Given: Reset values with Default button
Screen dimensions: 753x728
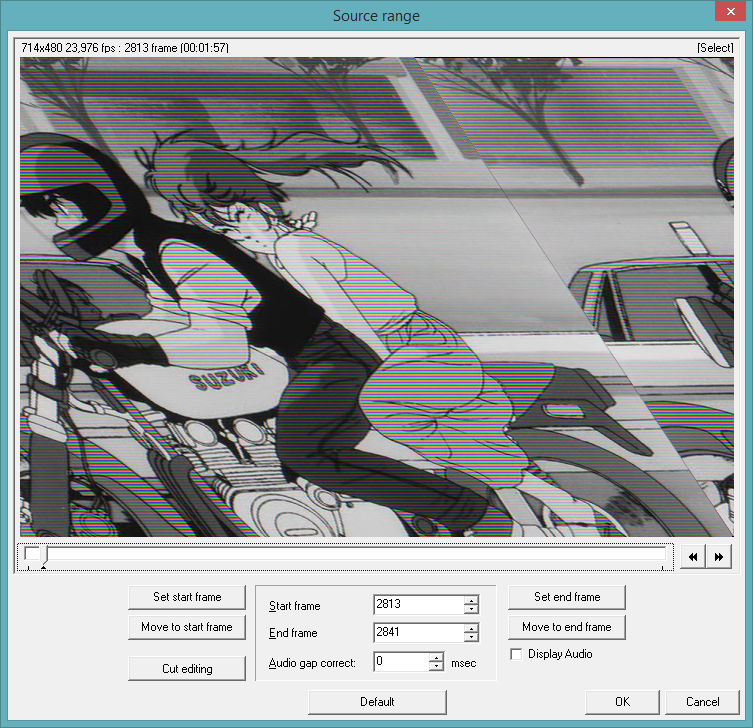Looking at the screenshot, I should click(x=377, y=702).
